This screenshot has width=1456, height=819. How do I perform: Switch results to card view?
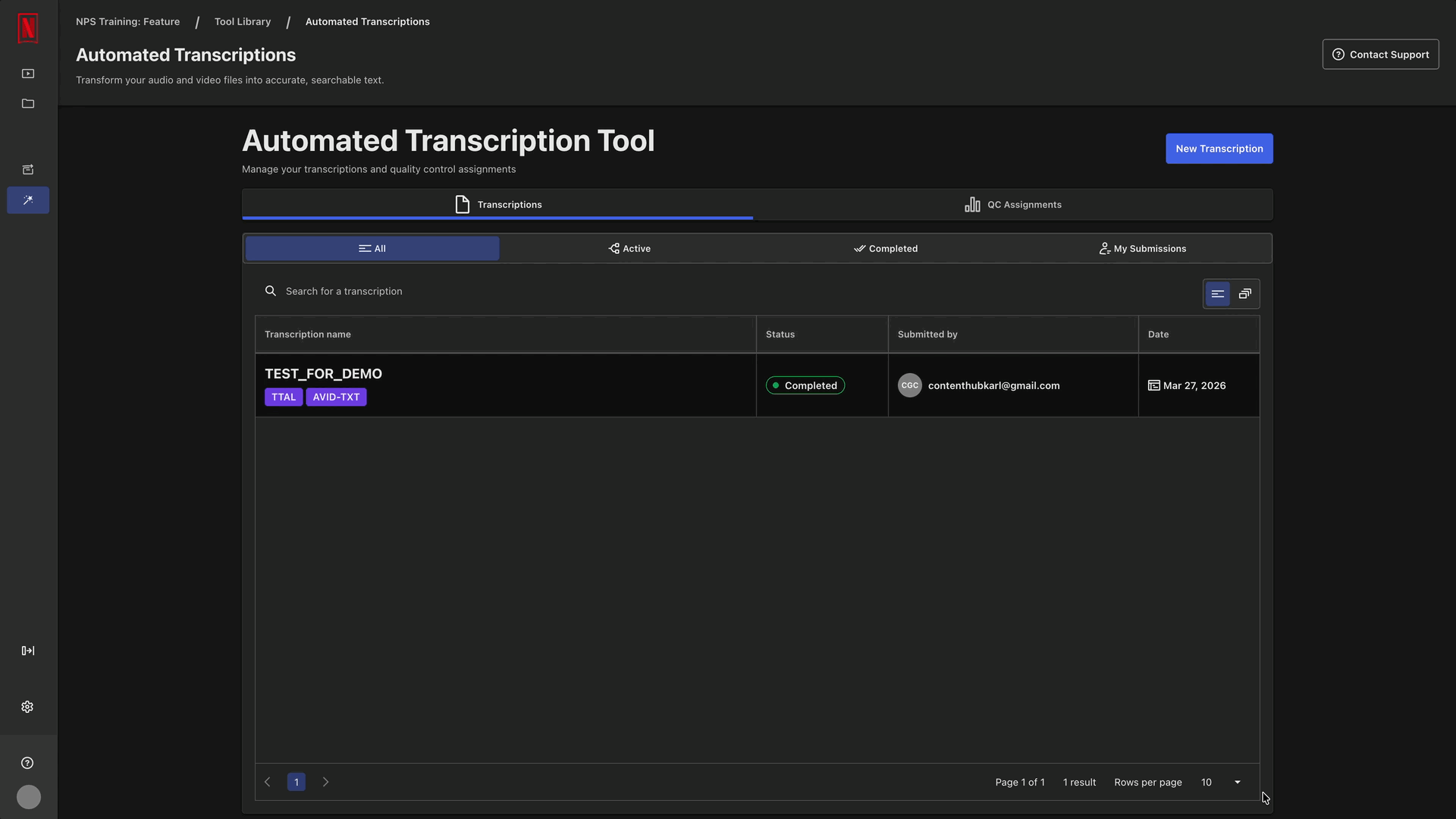(1244, 293)
